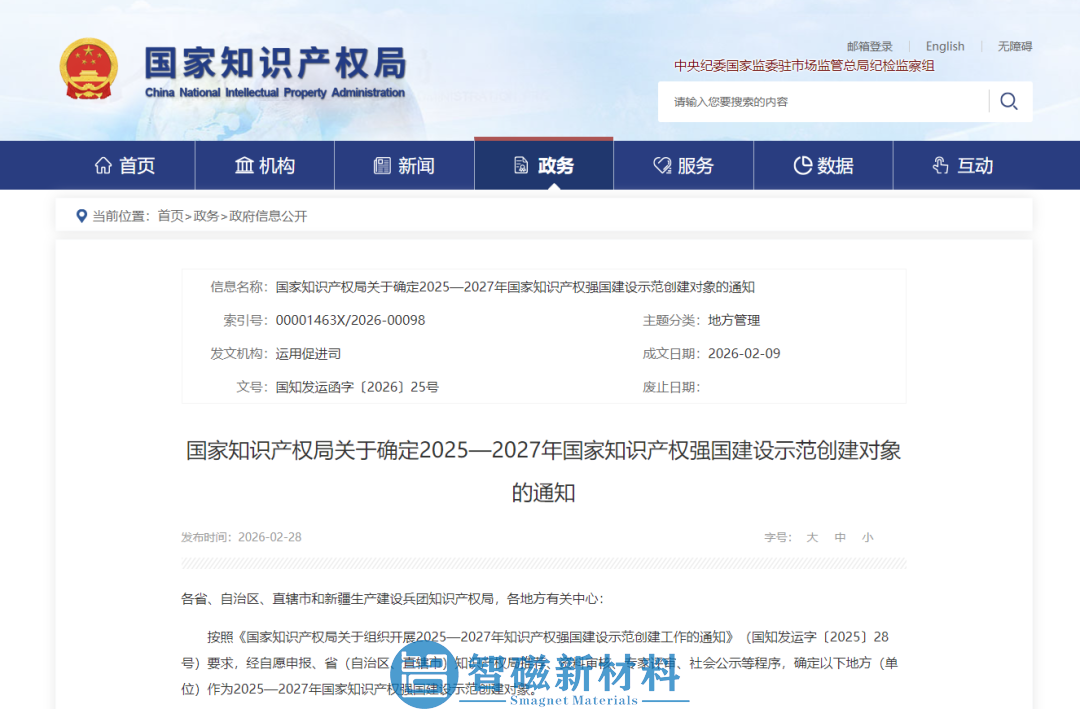Open the 新闻 news icon
This screenshot has width=1080, height=709.
(382, 165)
